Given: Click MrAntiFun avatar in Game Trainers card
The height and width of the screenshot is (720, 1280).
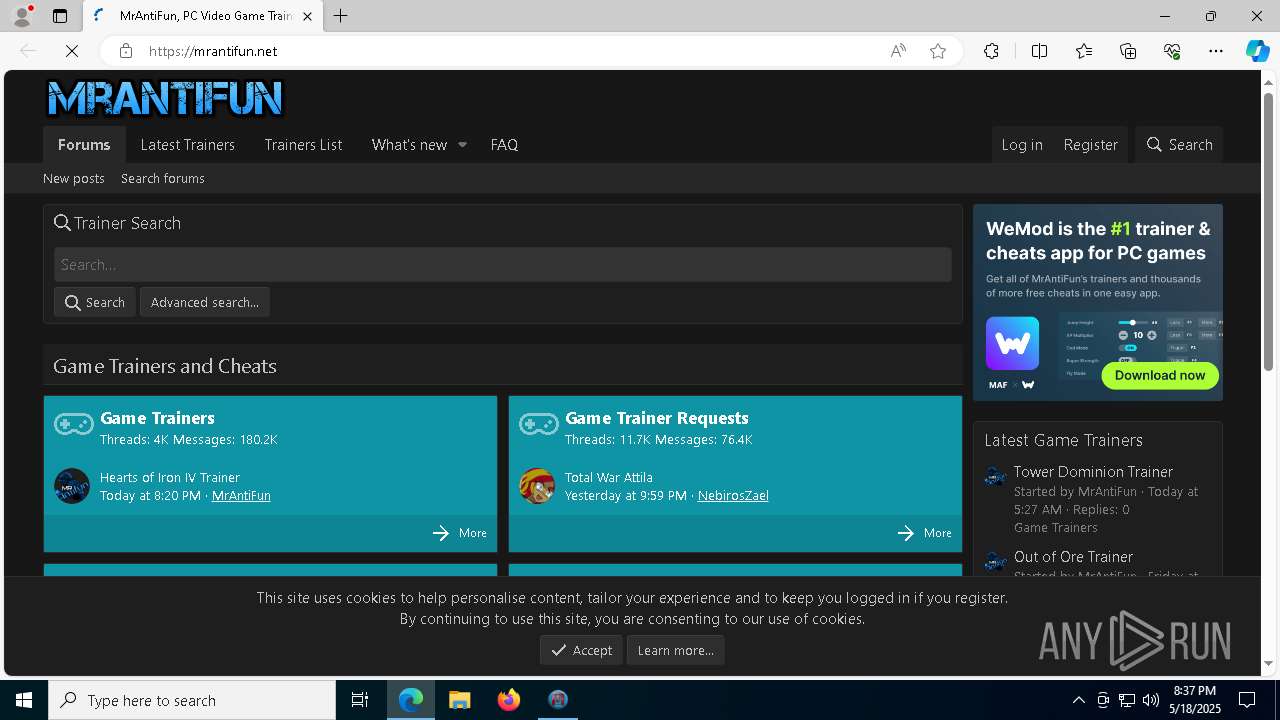Looking at the screenshot, I should 72,486.
